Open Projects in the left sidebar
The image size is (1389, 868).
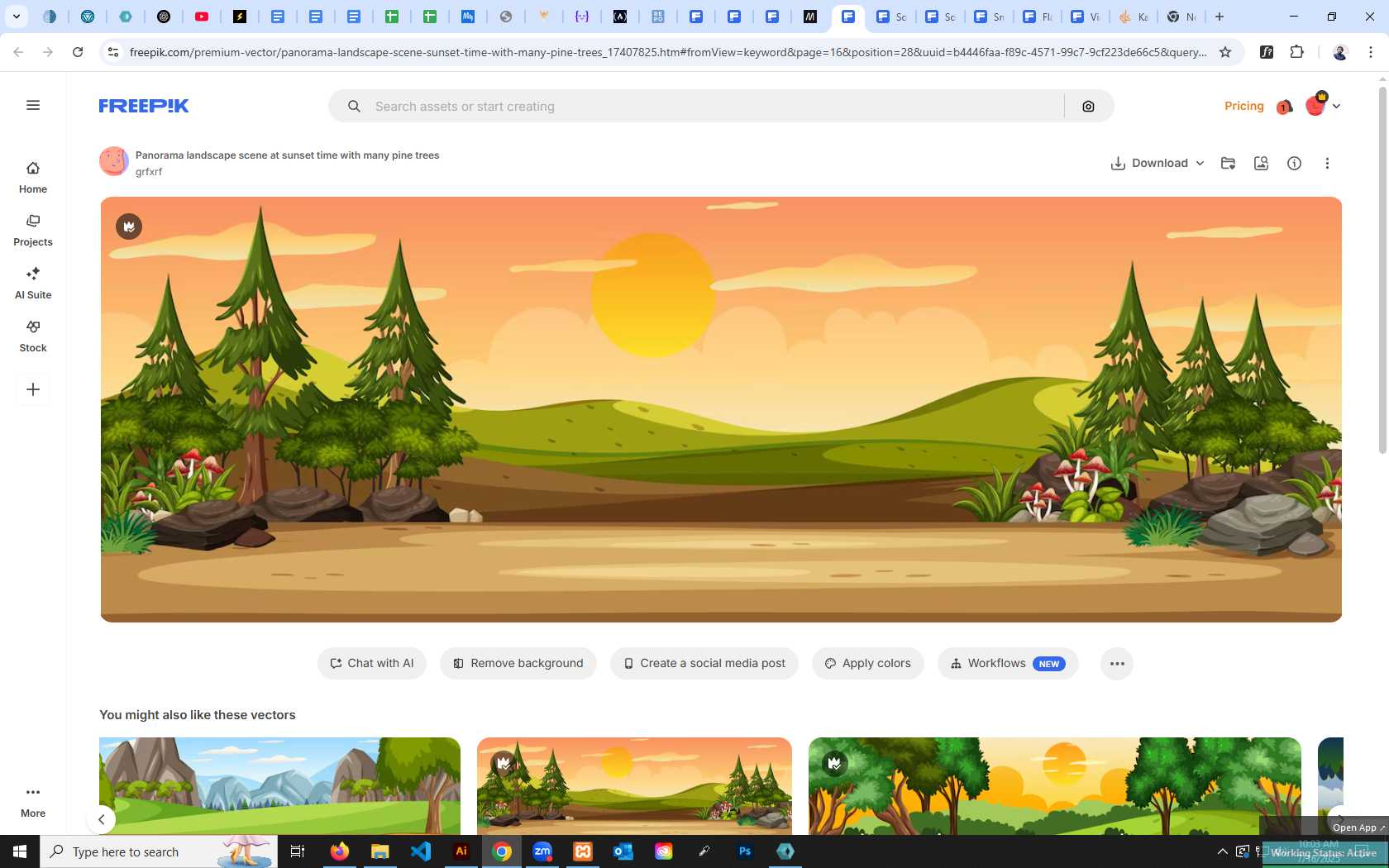point(33,231)
